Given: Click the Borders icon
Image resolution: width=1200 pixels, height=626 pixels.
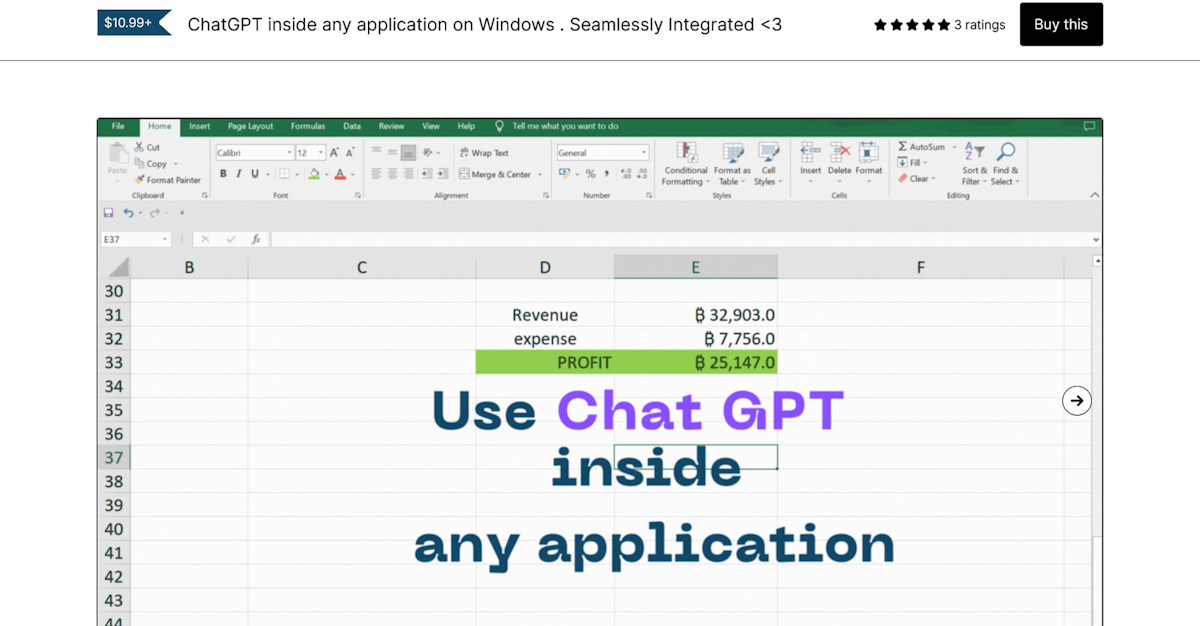Looking at the screenshot, I should click(283, 174).
